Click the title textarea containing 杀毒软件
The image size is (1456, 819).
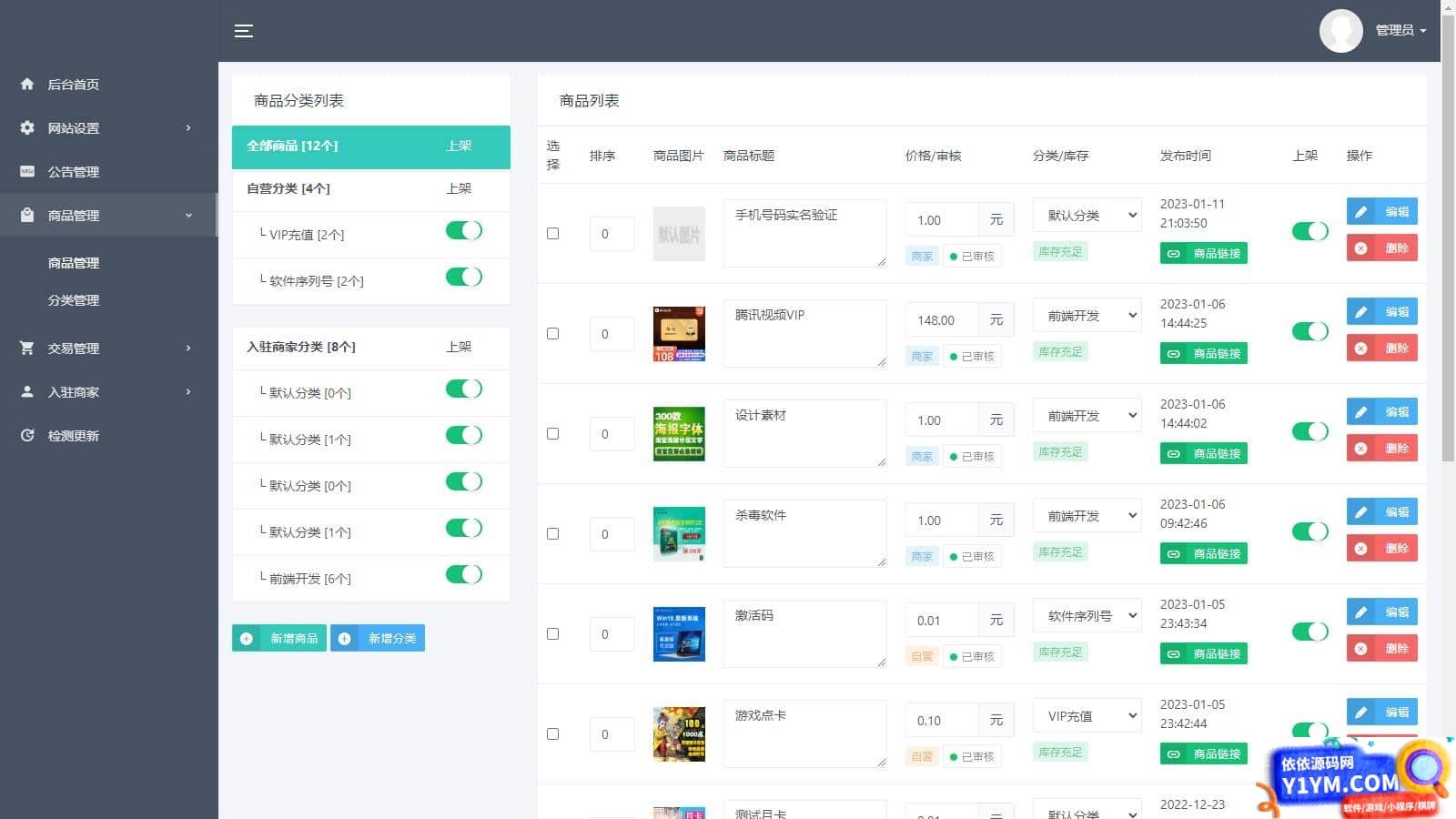[x=804, y=533]
